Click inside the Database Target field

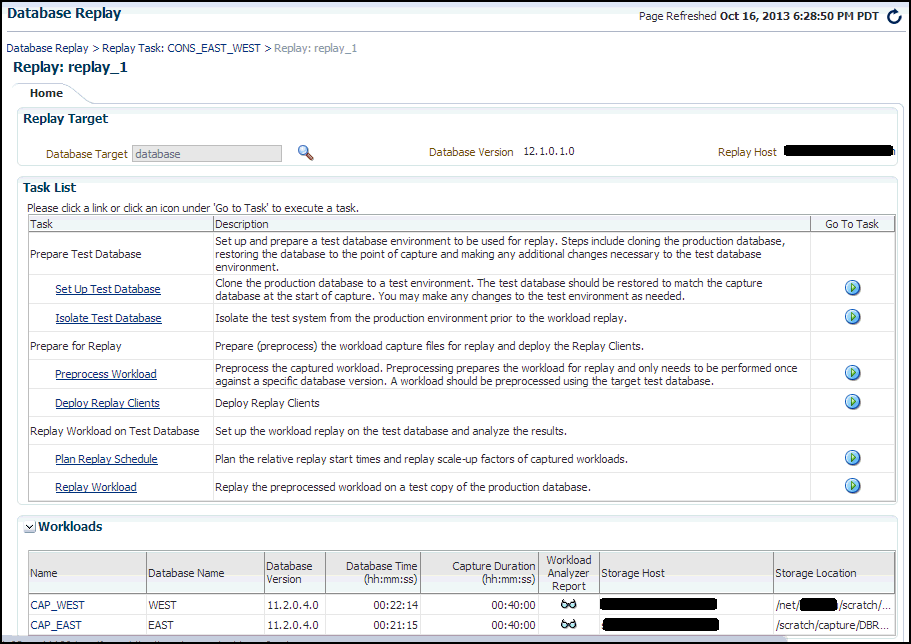pyautogui.click(x=206, y=152)
